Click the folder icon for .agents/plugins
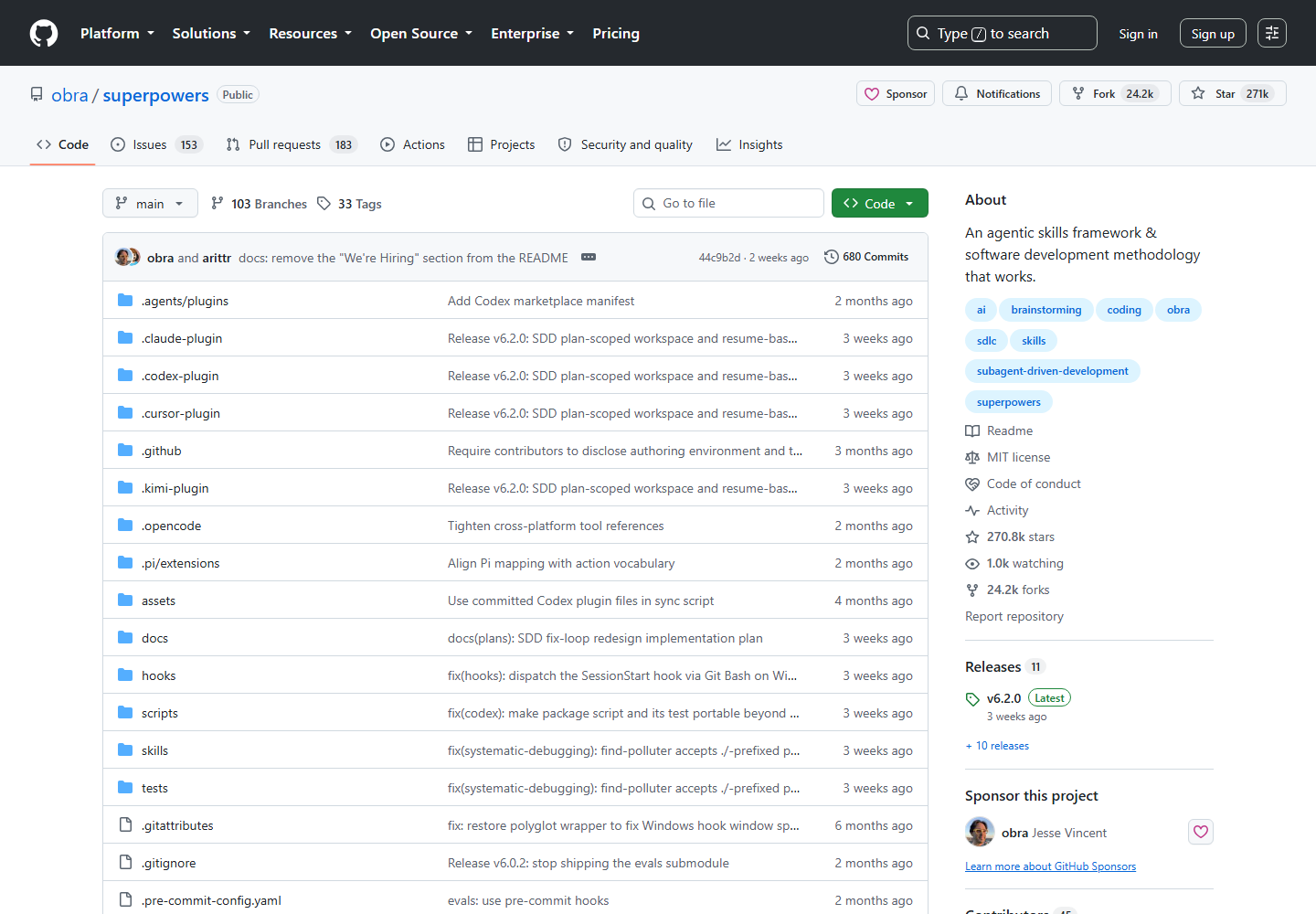1316x914 pixels. (x=125, y=301)
